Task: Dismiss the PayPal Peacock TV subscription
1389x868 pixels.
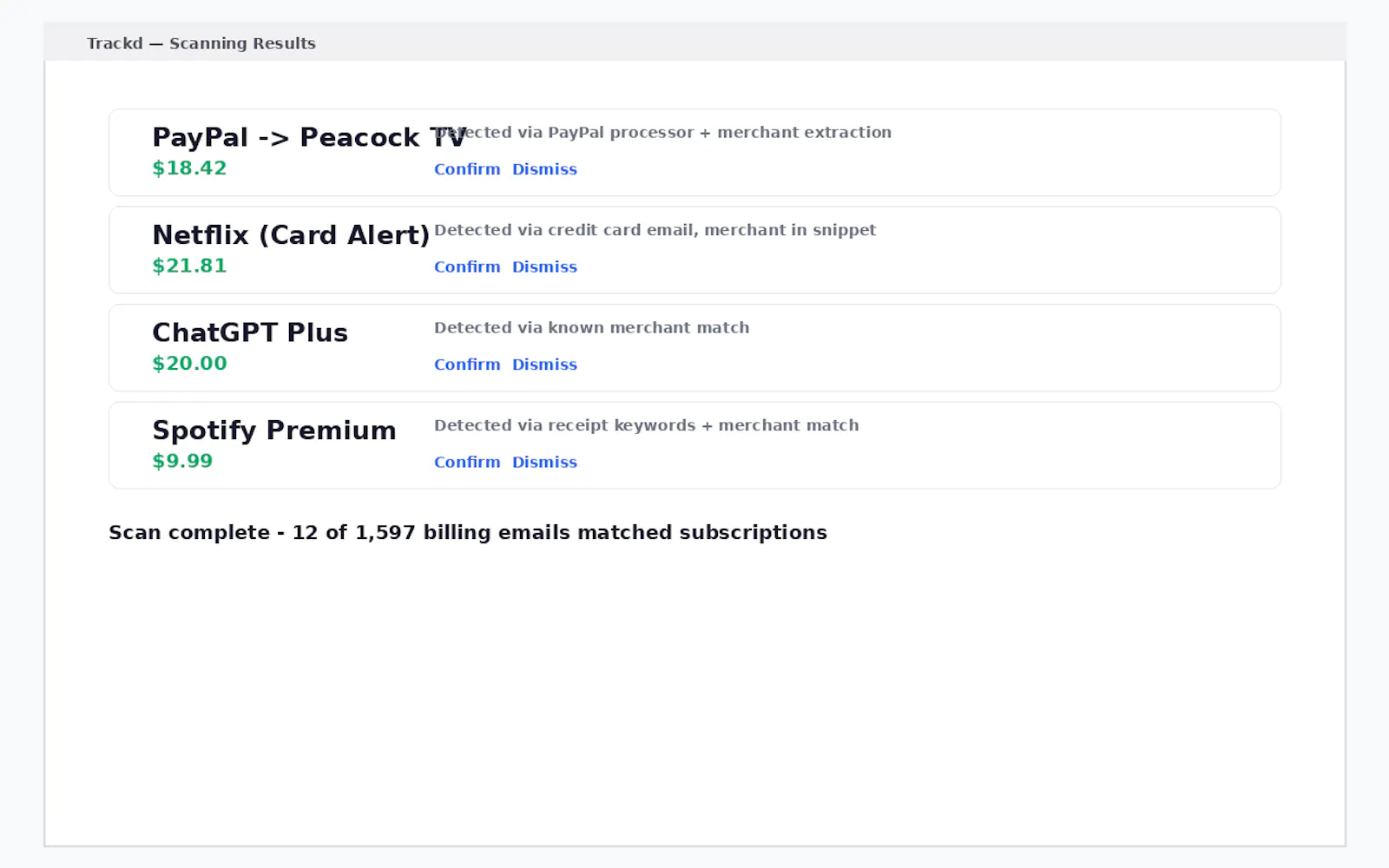Action: (x=544, y=169)
